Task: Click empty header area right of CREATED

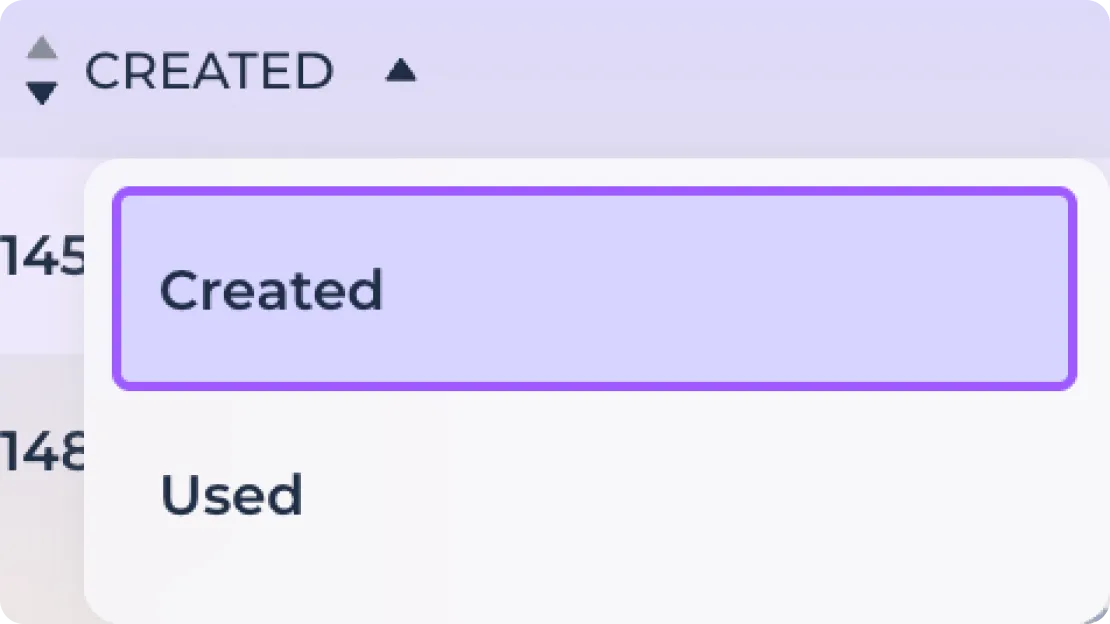Action: (x=765, y=71)
